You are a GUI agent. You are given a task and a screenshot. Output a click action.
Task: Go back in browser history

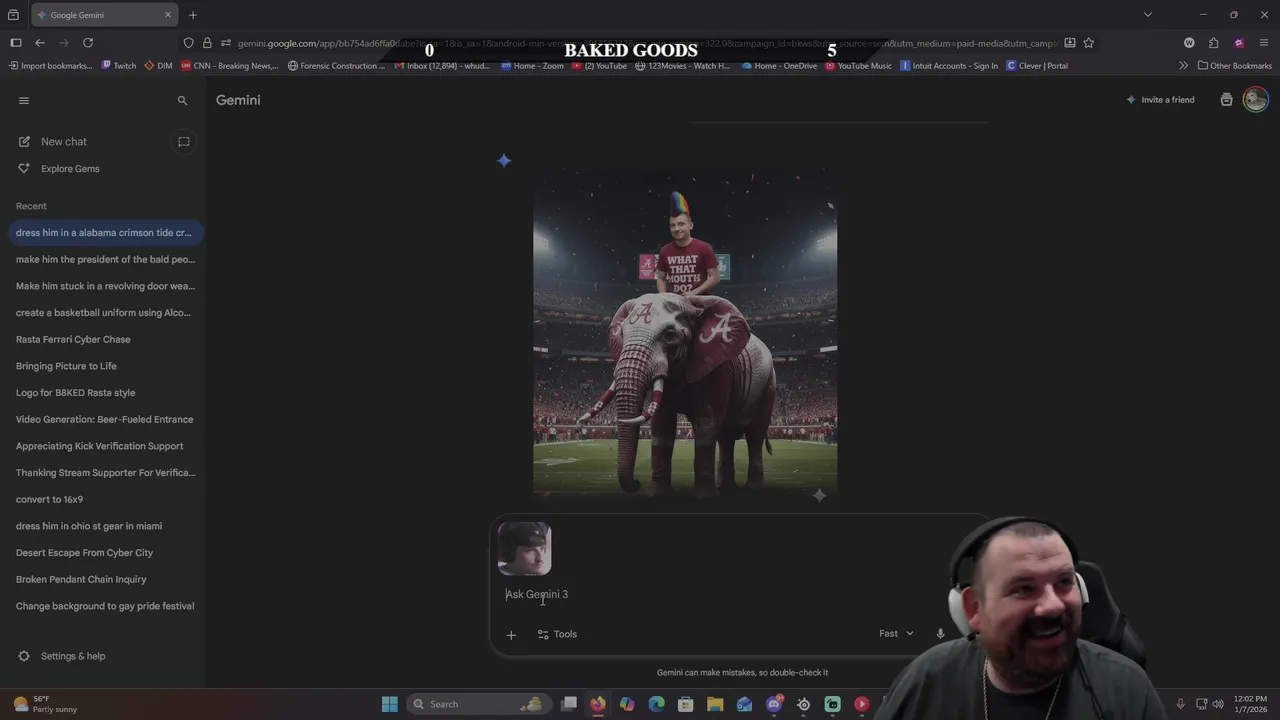[39, 43]
